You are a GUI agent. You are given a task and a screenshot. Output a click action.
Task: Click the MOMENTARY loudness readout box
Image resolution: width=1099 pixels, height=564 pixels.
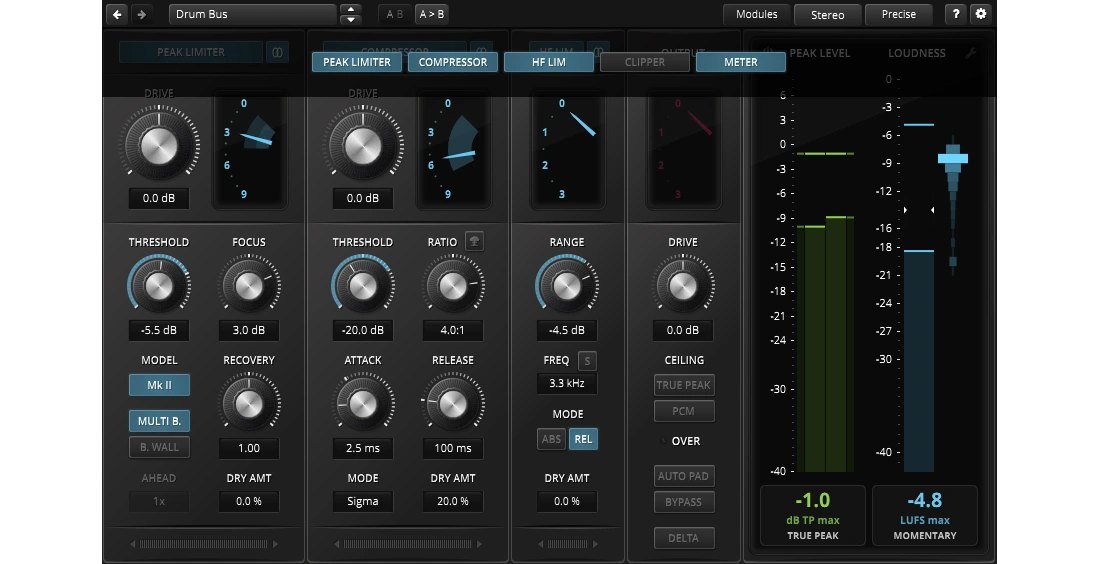click(924, 516)
